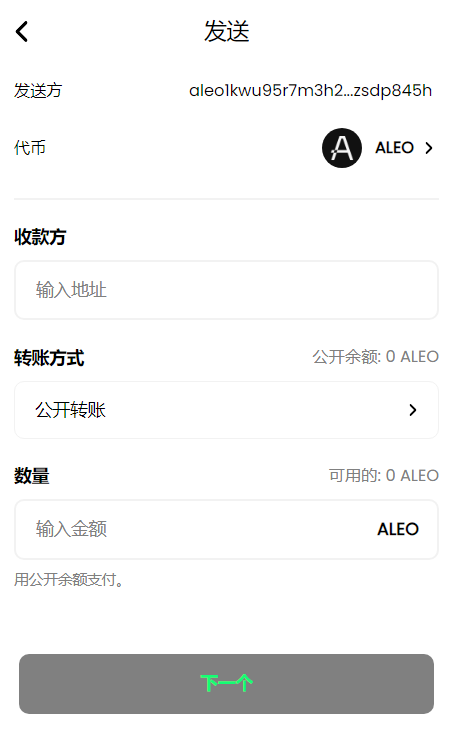Focus the 输入金额 amount input field

click(x=226, y=529)
